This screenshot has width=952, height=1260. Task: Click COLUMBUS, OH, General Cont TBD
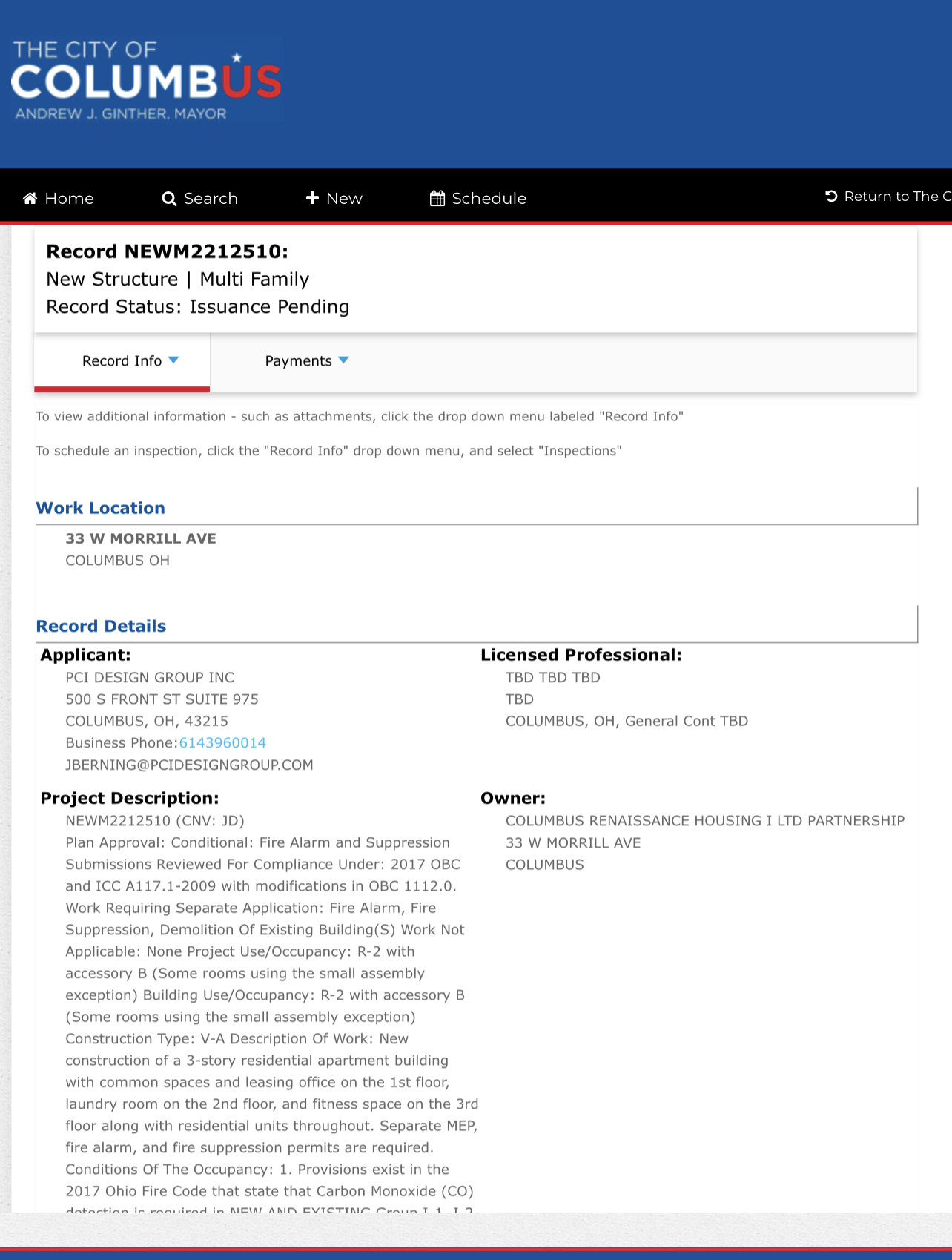click(627, 721)
